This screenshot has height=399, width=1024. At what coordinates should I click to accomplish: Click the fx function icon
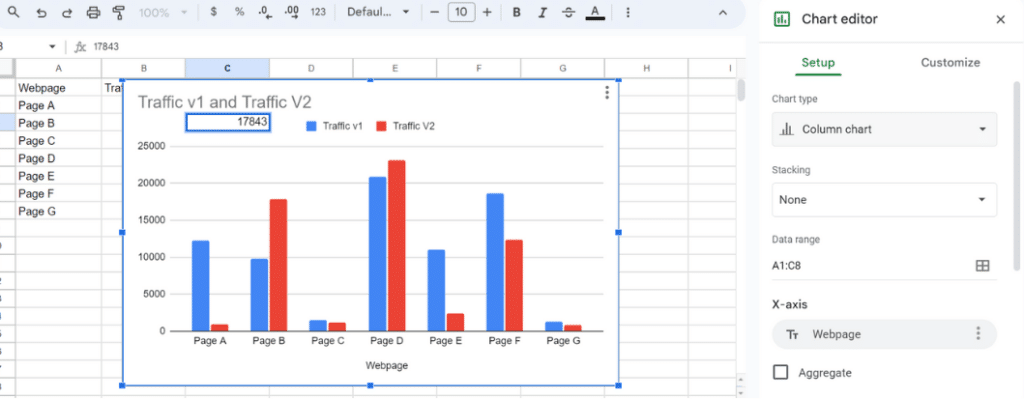(x=81, y=46)
